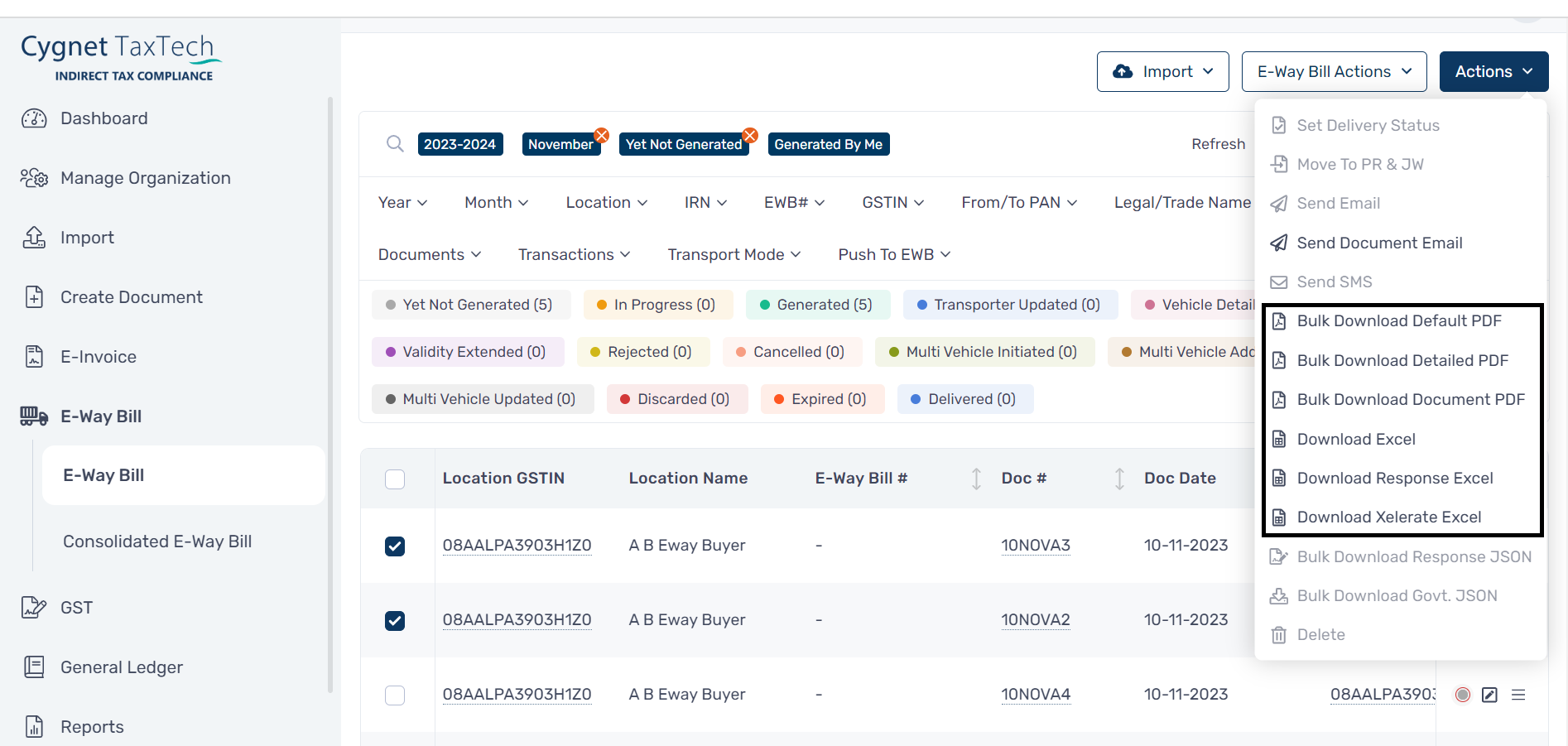Click the Send Document Email plane icon

click(1279, 243)
